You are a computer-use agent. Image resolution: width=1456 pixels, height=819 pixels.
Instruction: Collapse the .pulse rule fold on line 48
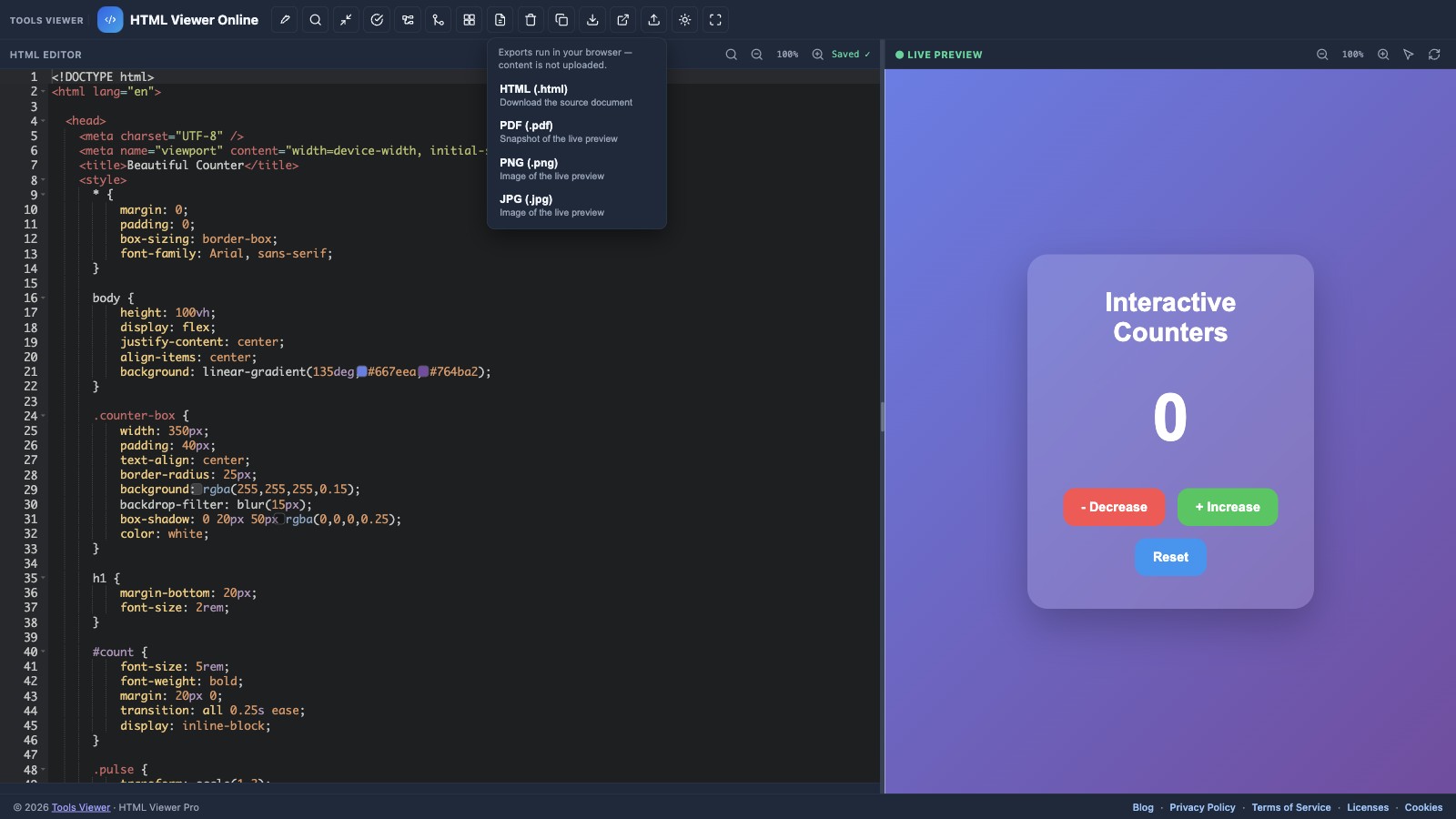pos(43,770)
